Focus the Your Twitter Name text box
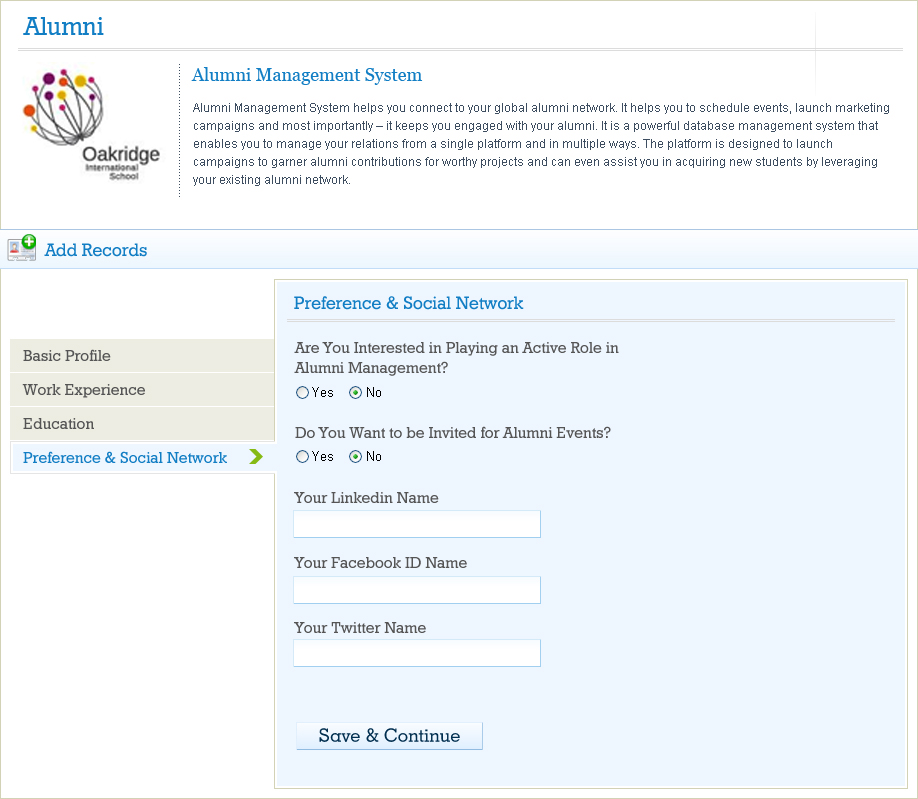This screenshot has width=918, height=799. pos(417,653)
